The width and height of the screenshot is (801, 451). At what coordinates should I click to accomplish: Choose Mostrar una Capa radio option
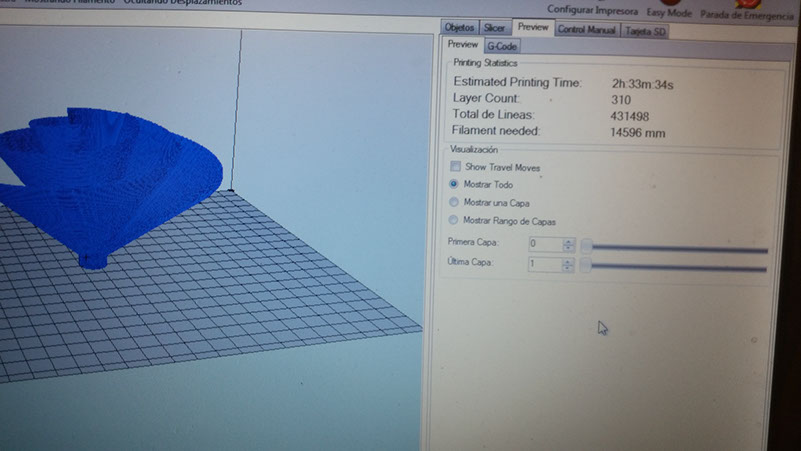tap(454, 202)
